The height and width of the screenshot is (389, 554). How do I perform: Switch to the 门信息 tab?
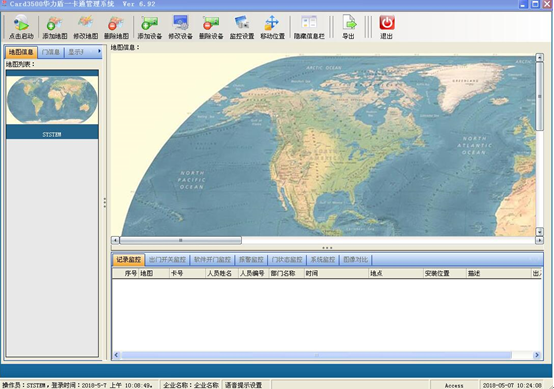pos(51,52)
